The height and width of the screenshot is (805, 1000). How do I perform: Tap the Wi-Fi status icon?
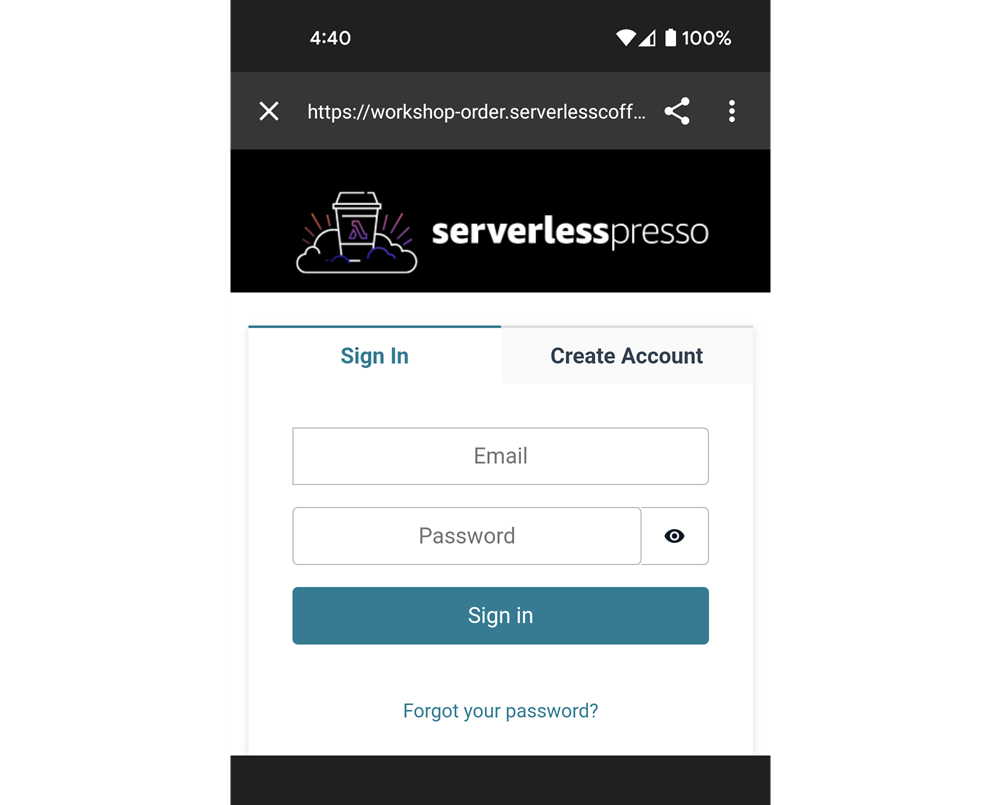click(626, 38)
